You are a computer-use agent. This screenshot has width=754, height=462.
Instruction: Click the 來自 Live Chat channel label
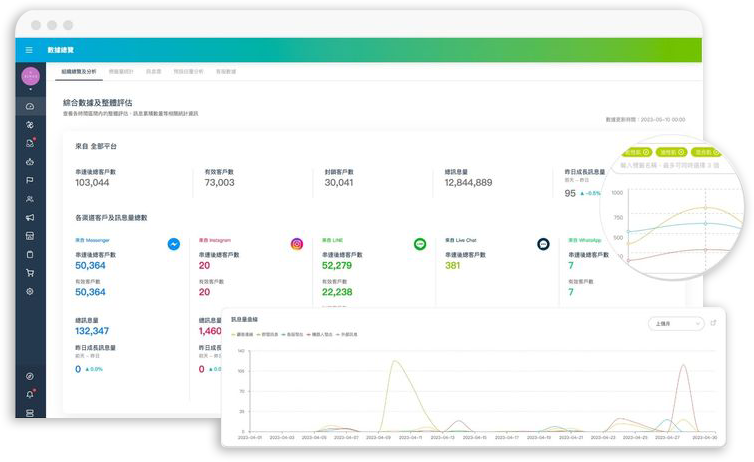461,240
